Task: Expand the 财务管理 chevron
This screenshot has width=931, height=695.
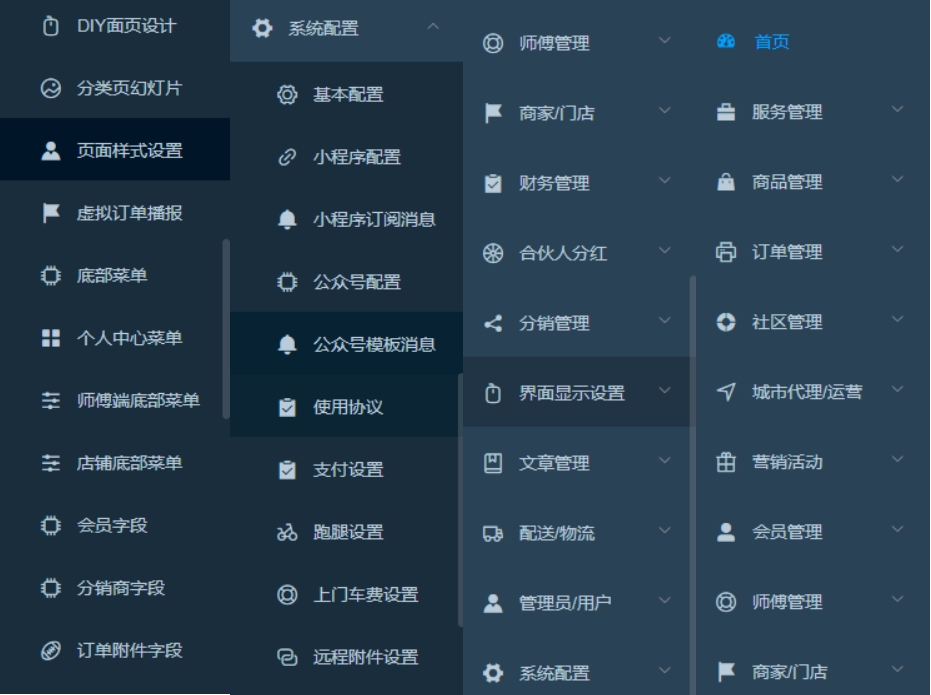Action: [x=665, y=180]
